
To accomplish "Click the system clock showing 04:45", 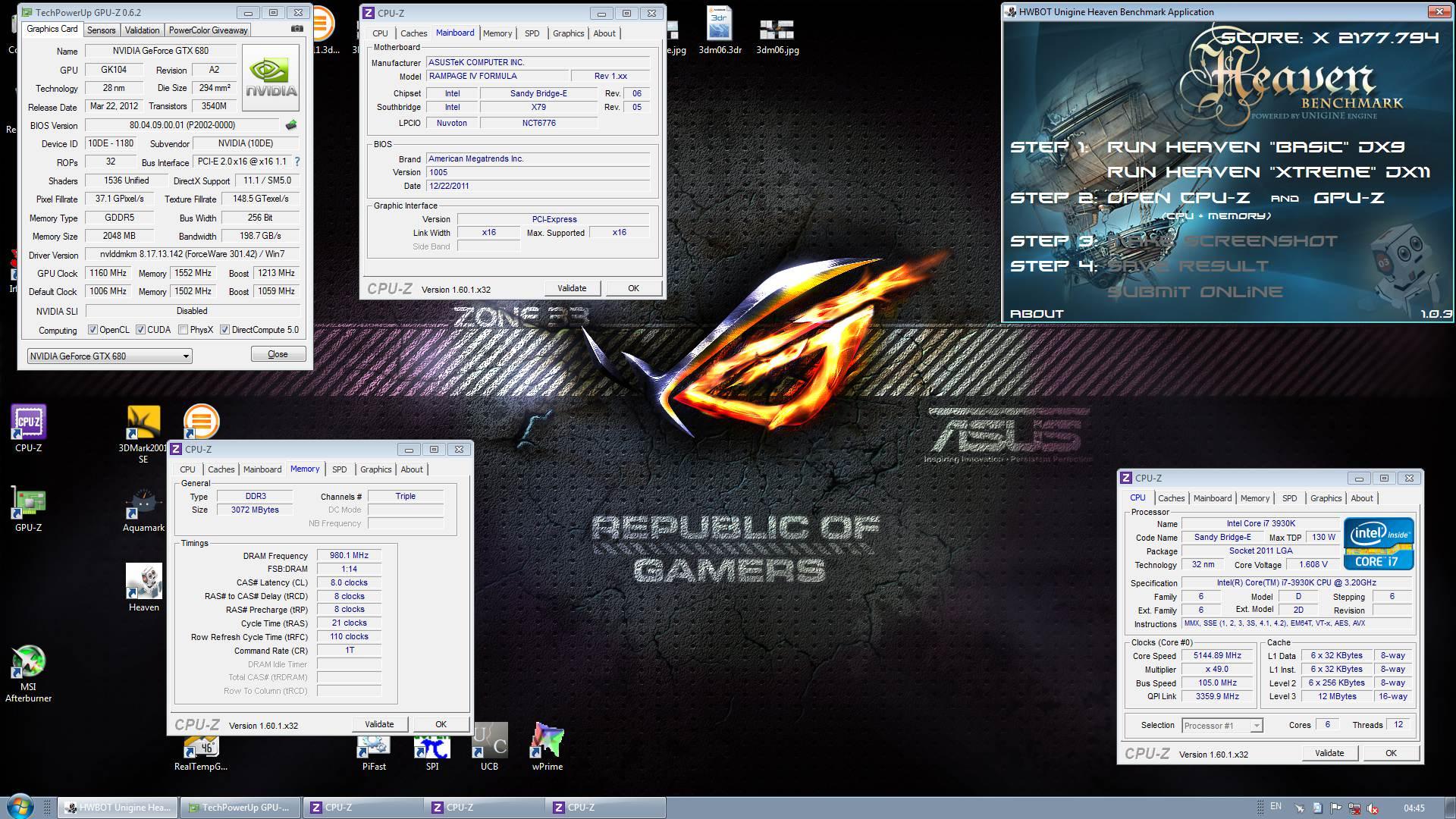I will coord(1414,808).
